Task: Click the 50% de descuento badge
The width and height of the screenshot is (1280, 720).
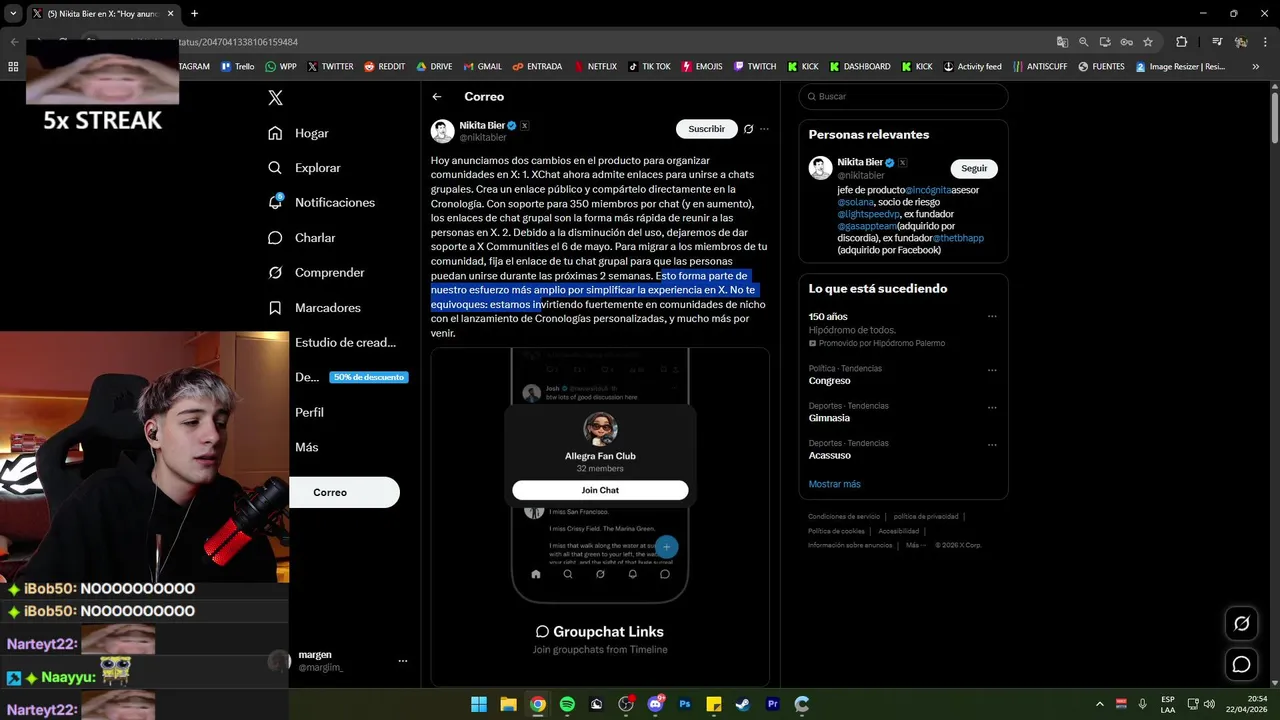Action: (369, 377)
